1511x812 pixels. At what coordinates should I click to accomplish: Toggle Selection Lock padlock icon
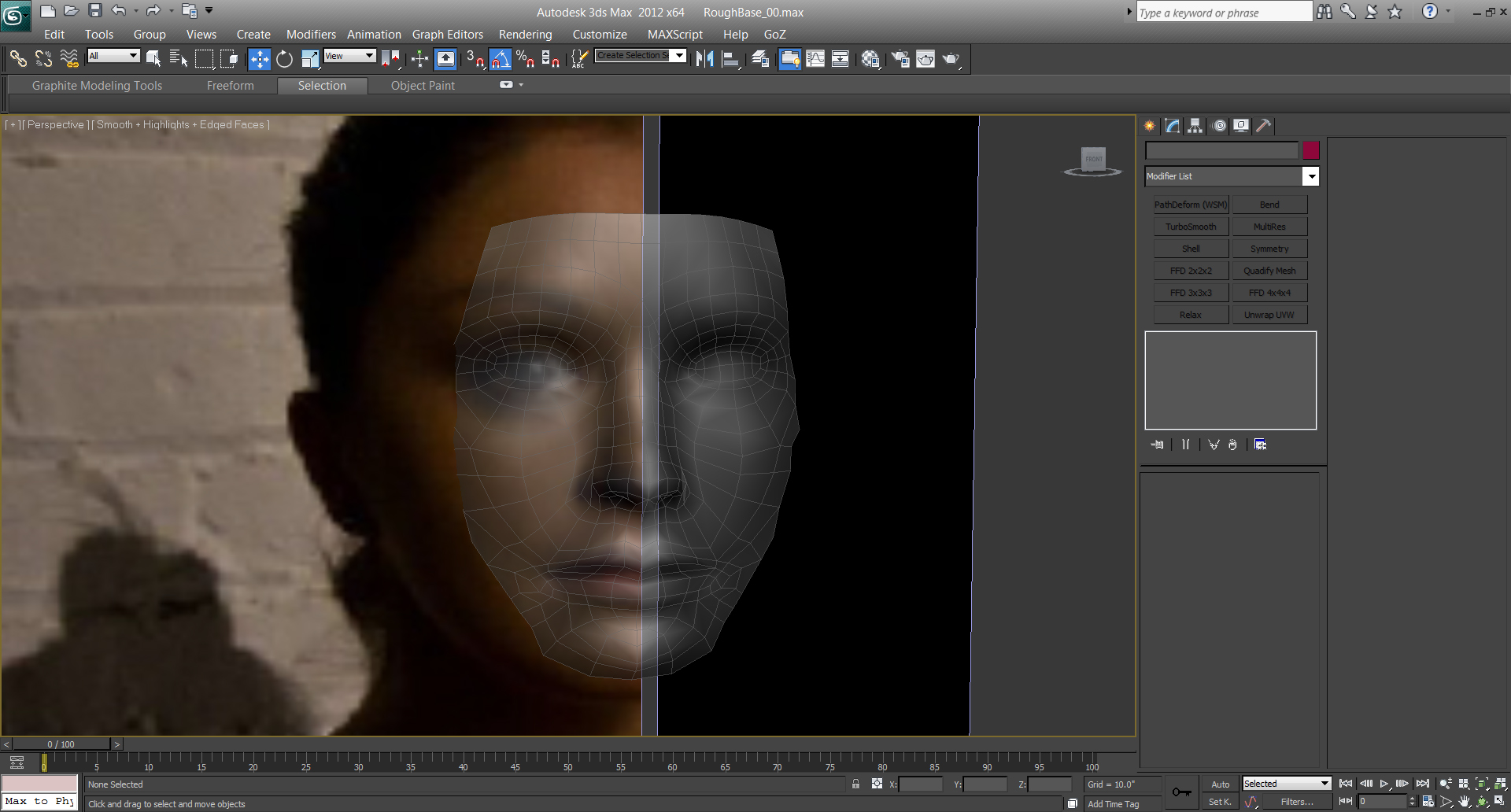[855, 784]
